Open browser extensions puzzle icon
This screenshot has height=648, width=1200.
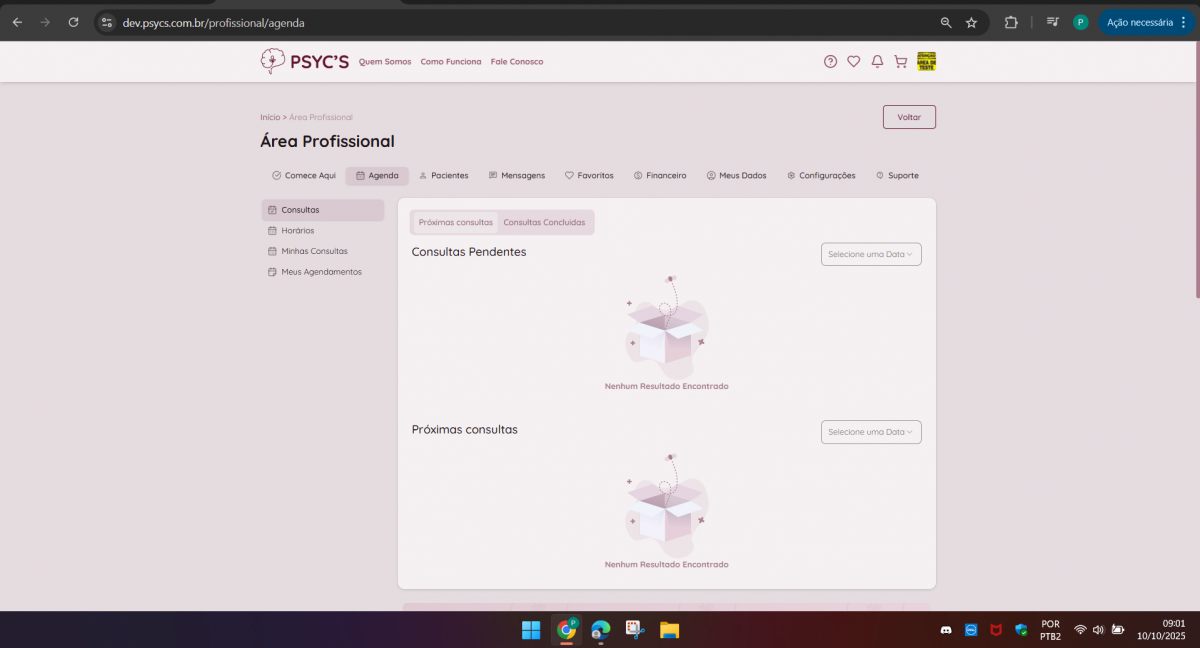pyautogui.click(x=1011, y=22)
